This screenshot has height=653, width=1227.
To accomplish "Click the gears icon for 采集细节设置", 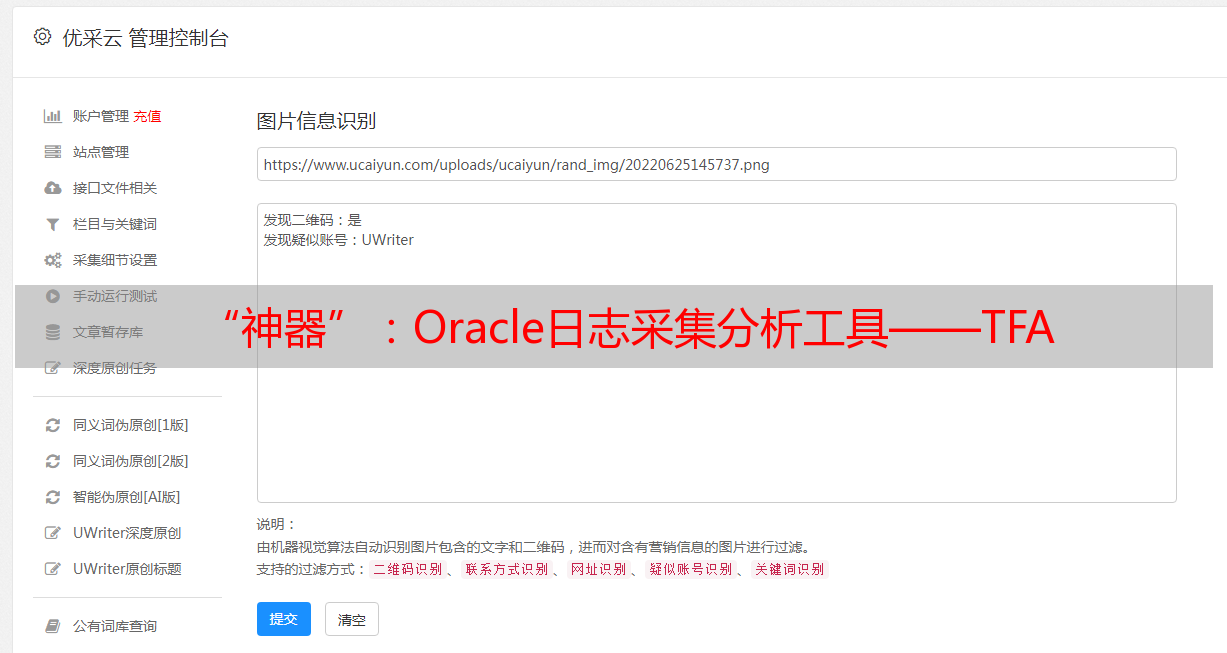I will [x=53, y=260].
